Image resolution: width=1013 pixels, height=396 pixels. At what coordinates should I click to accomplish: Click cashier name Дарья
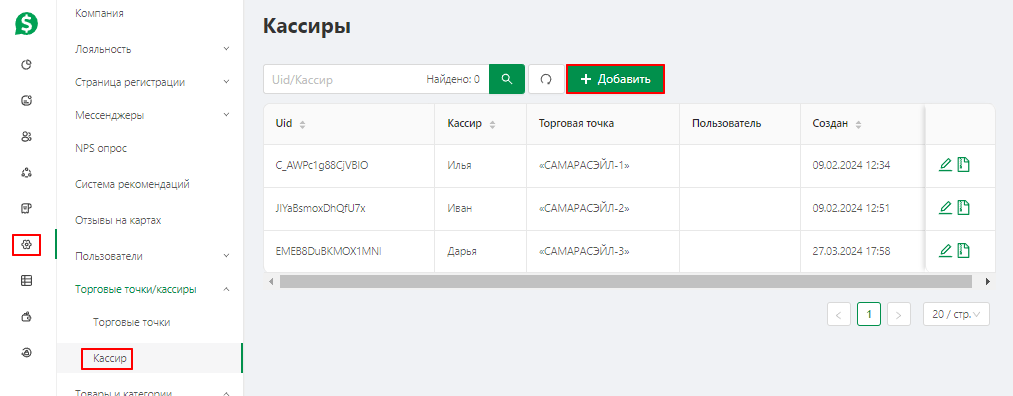pyautogui.click(x=462, y=251)
